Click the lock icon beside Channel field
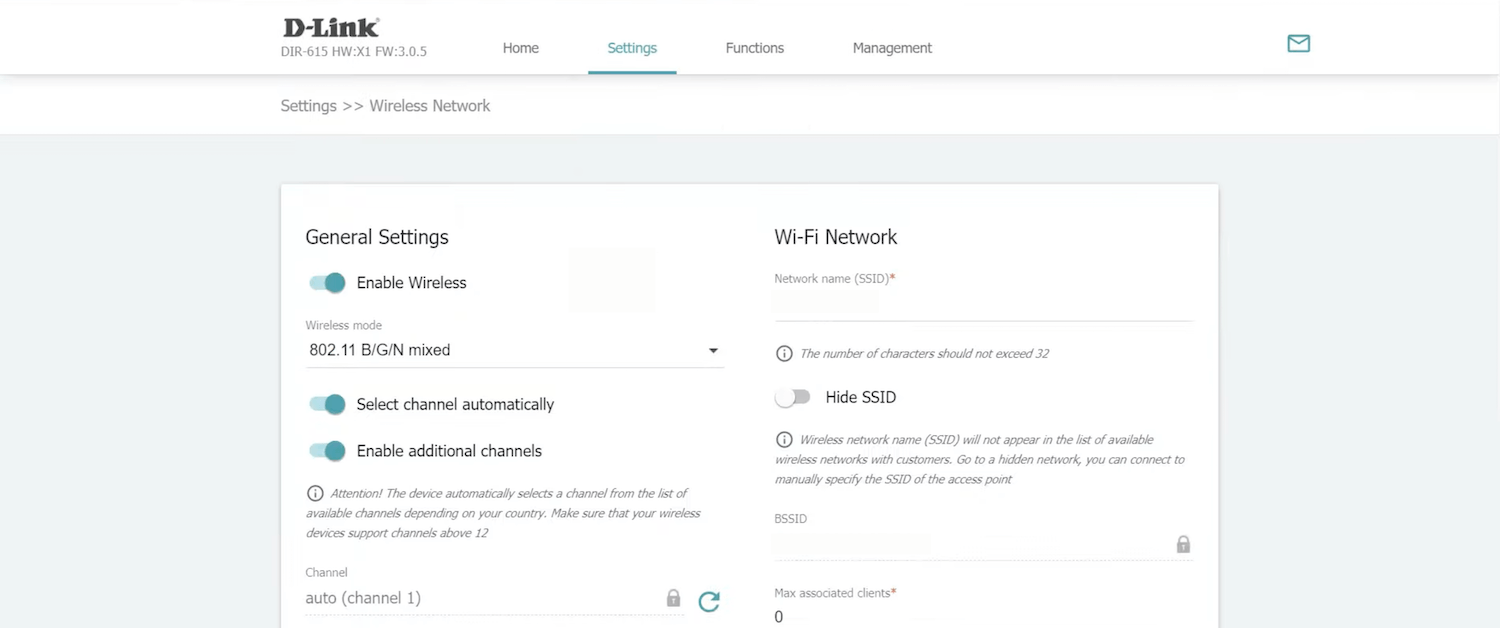Screen dimensions: 1500x628 [673, 598]
